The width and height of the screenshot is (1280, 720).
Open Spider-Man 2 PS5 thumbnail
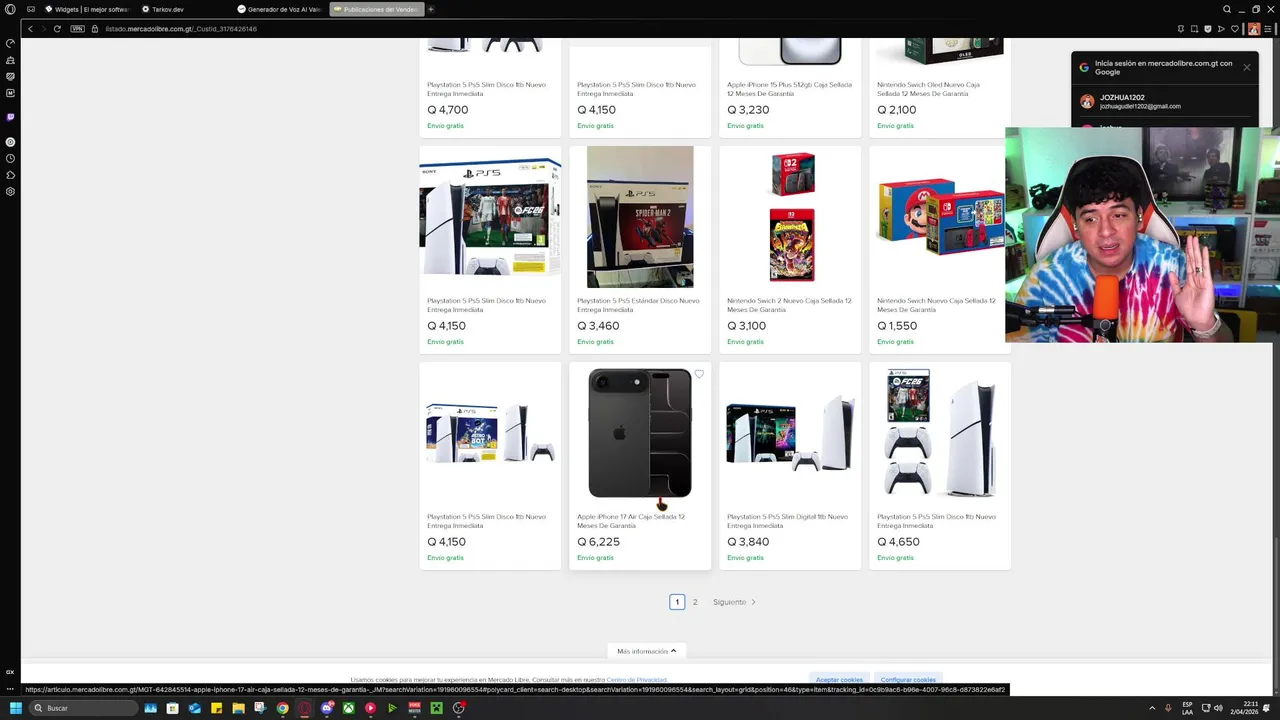pos(640,217)
